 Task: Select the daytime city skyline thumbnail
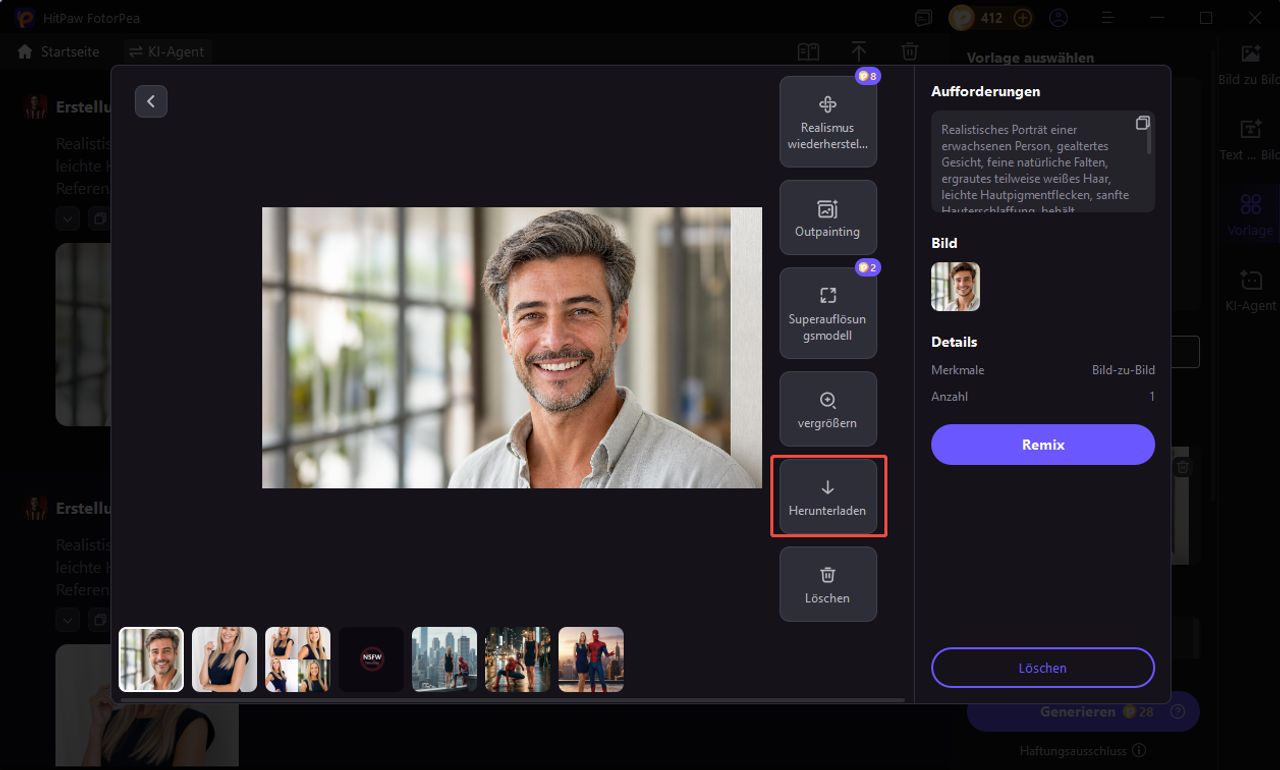point(444,659)
